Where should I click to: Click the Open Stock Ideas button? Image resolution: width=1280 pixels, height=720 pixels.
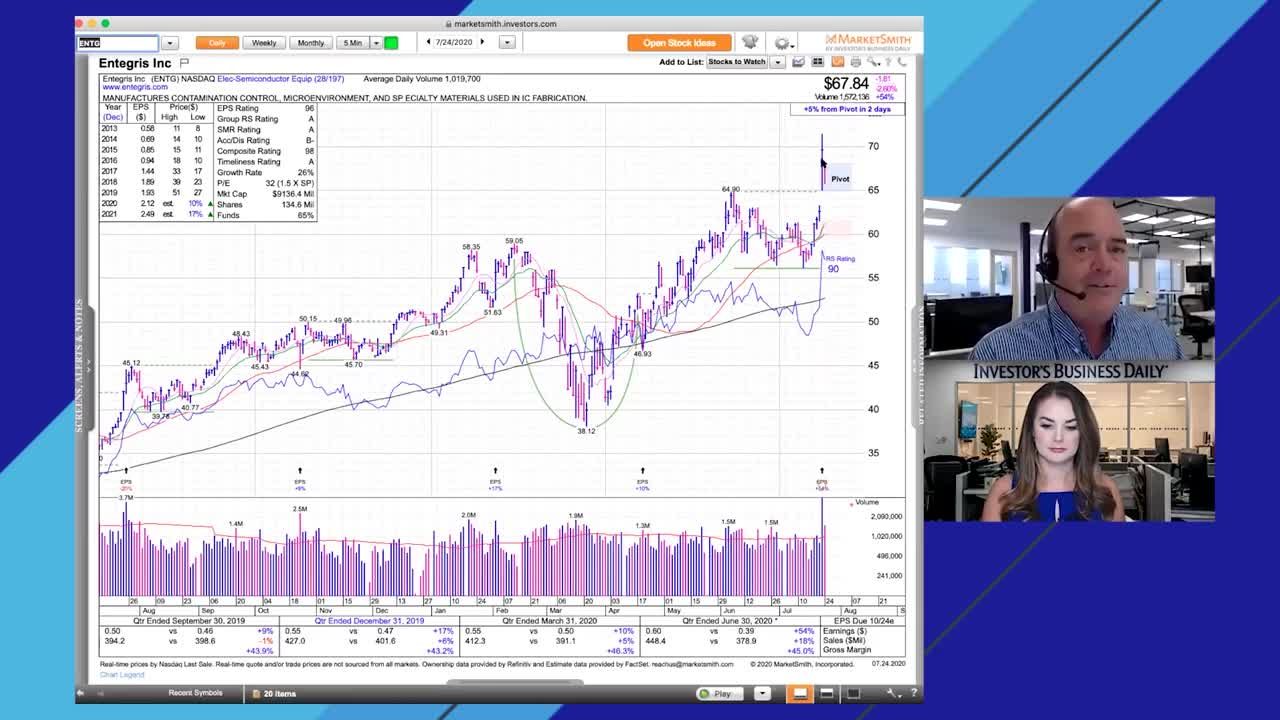click(x=679, y=43)
